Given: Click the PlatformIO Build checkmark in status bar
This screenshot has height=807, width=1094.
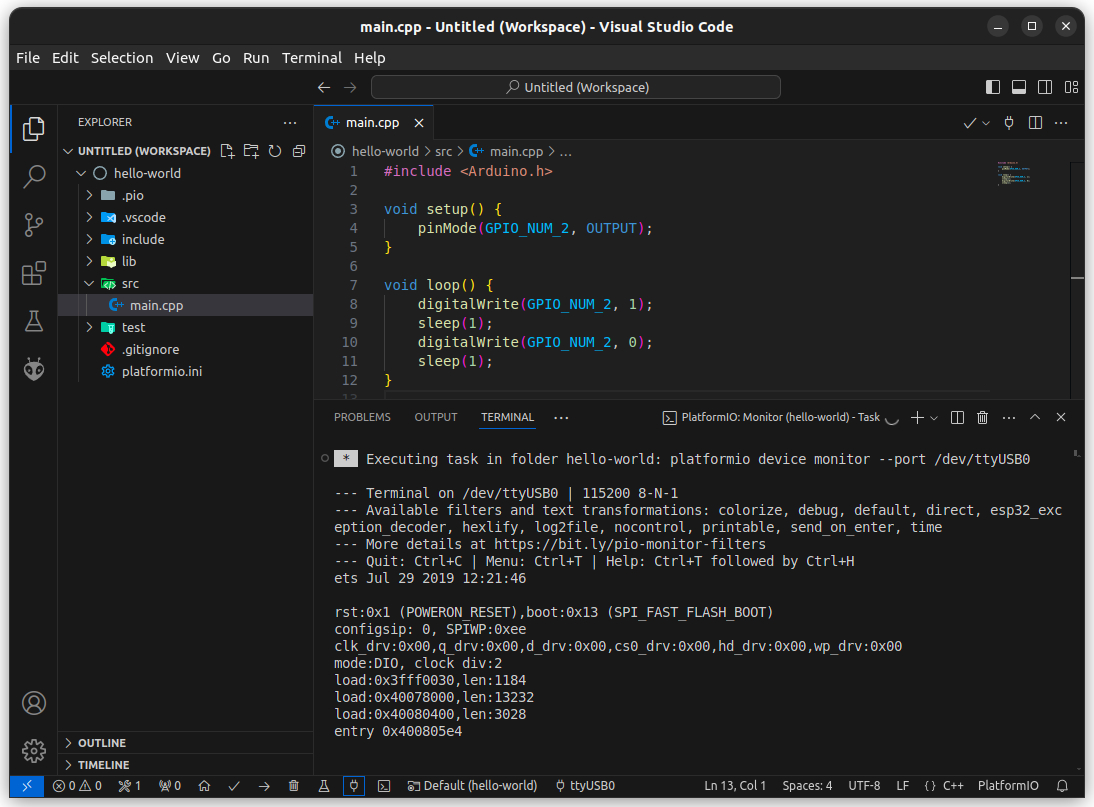Looking at the screenshot, I should [x=234, y=786].
